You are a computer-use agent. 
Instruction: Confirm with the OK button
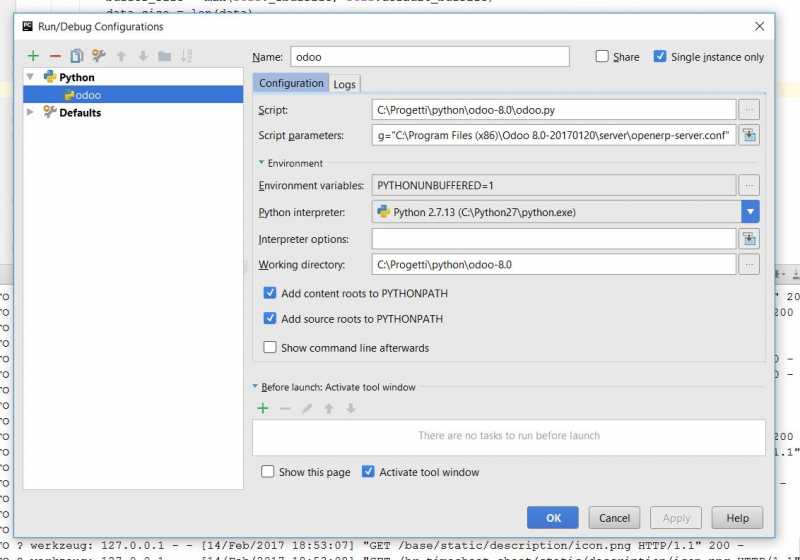click(553, 518)
